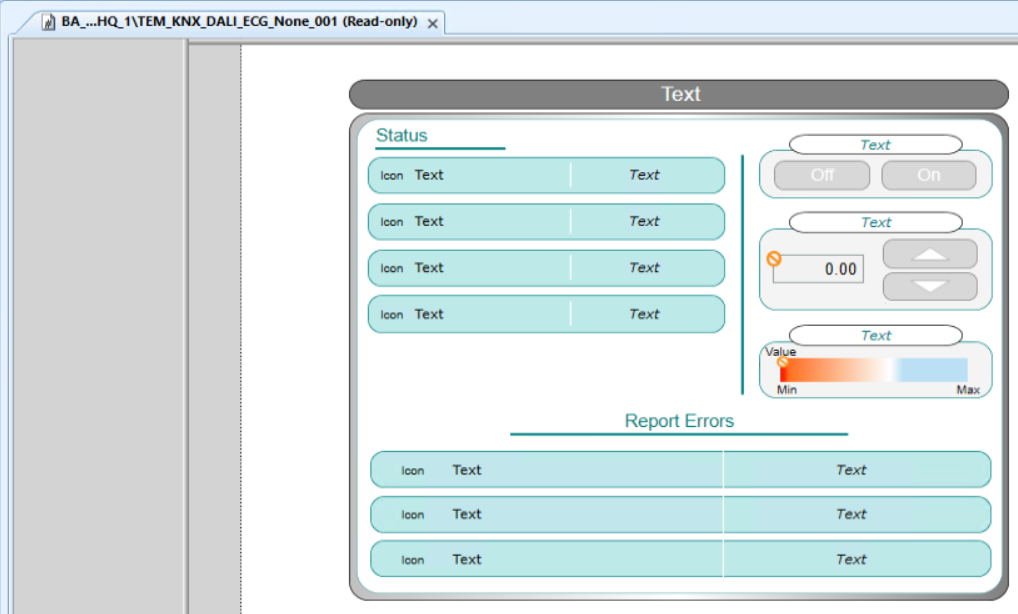Click the document icon in the tab header
1018x614 pixels.
click(48, 23)
